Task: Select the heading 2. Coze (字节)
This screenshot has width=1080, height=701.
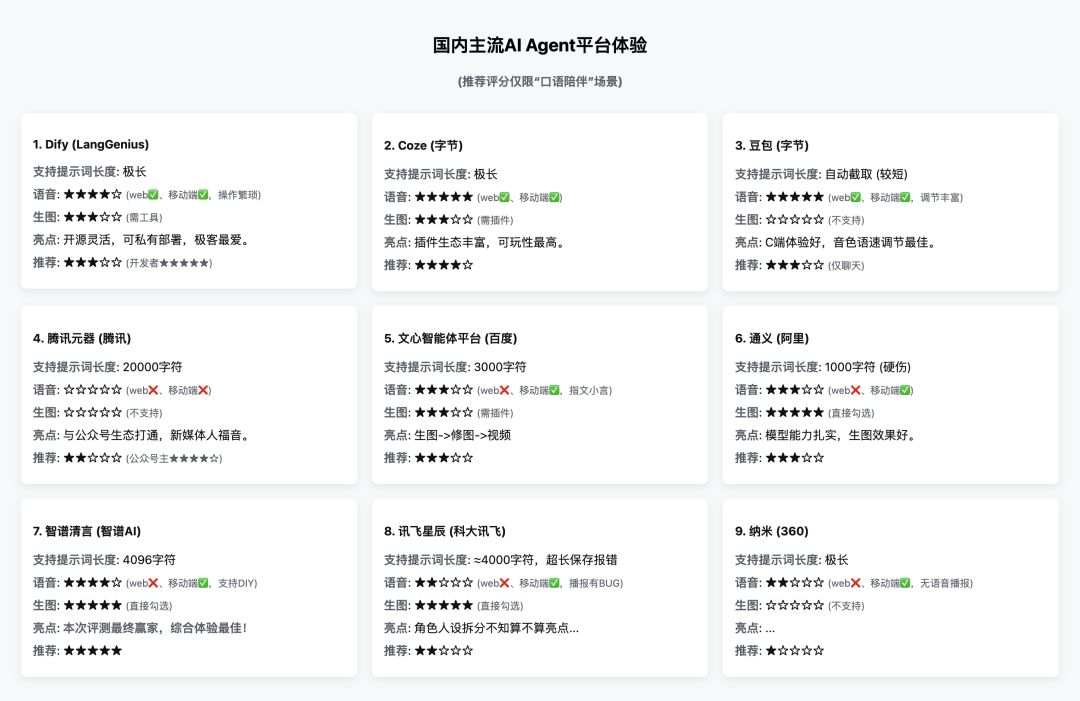Action: tap(424, 145)
